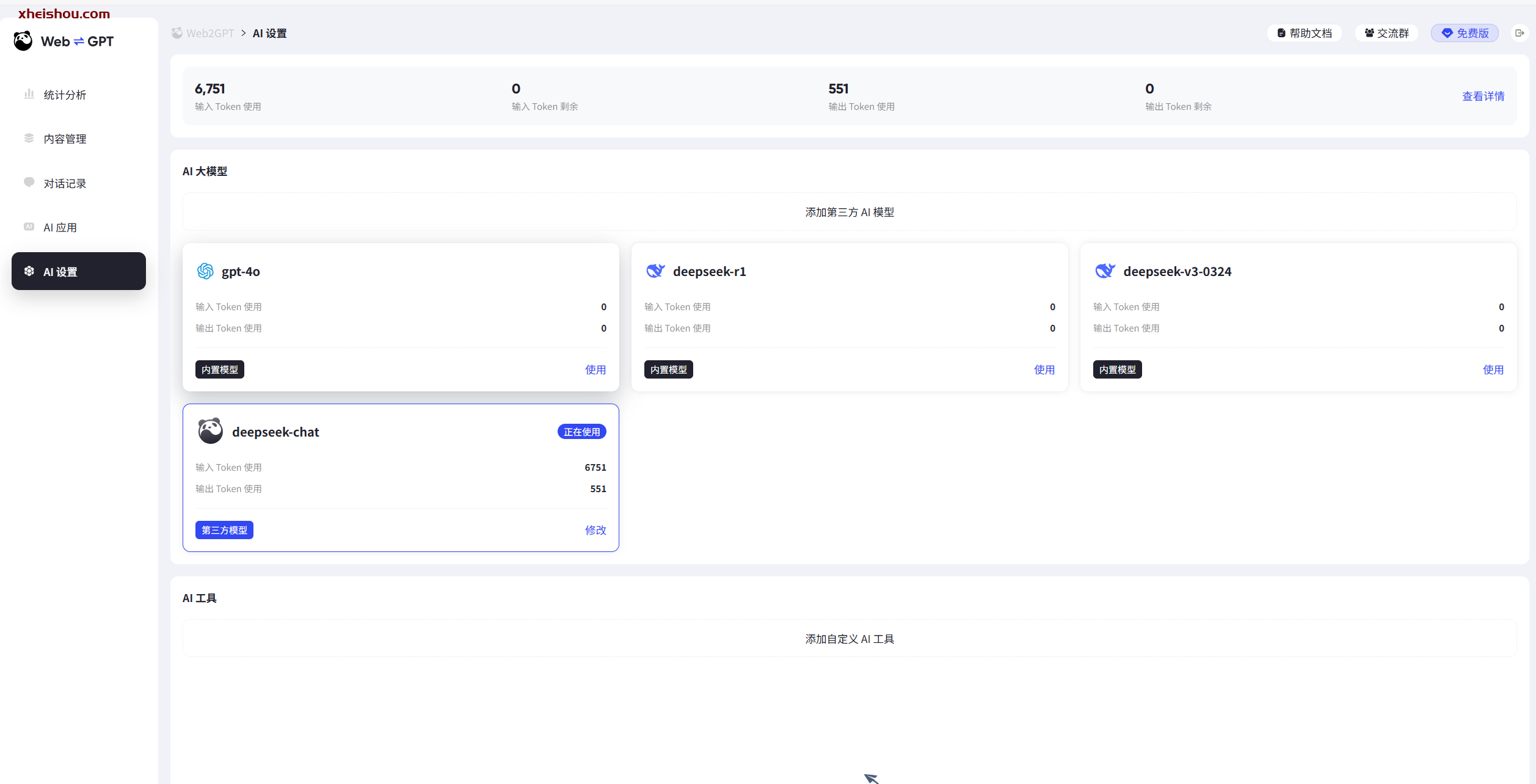Click the Web2GPT breadcrumb link
The height and width of the screenshot is (784, 1536).
point(210,33)
